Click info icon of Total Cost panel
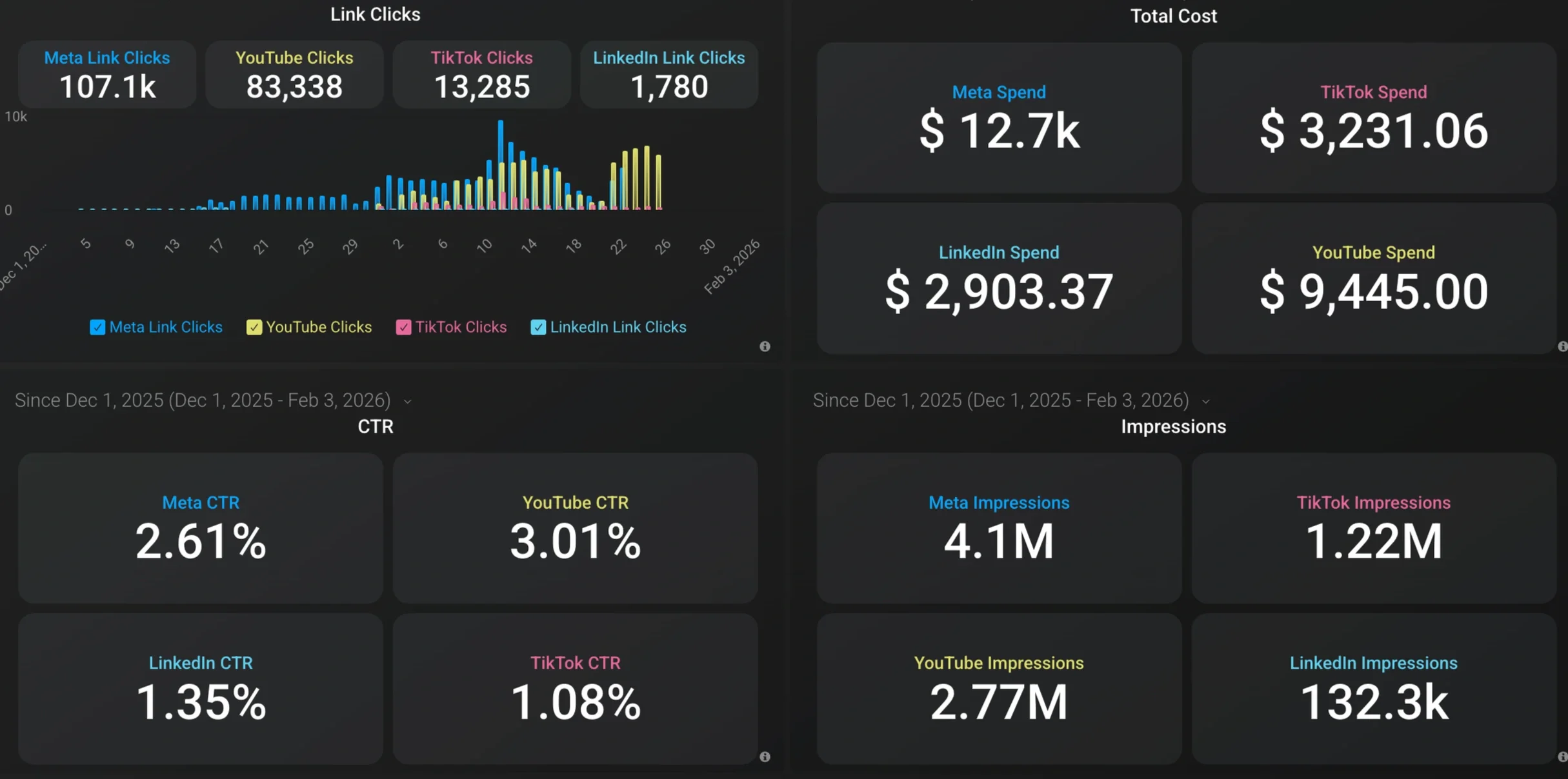Screen dimensions: 1568x779 (1562, 346)
